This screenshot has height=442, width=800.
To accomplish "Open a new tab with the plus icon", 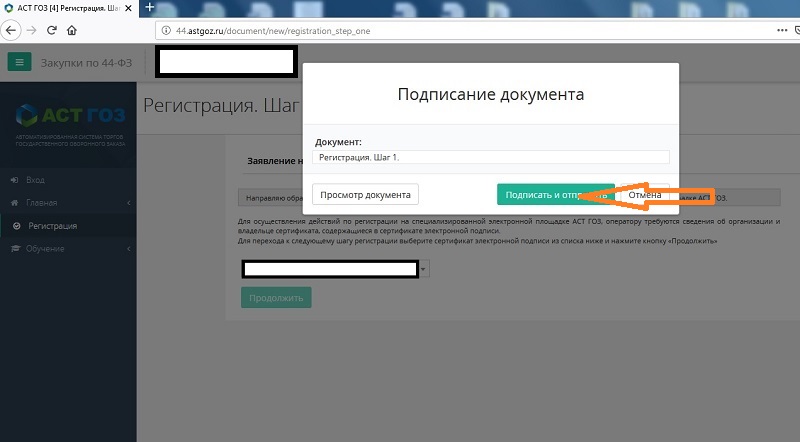I will pos(149,7).
